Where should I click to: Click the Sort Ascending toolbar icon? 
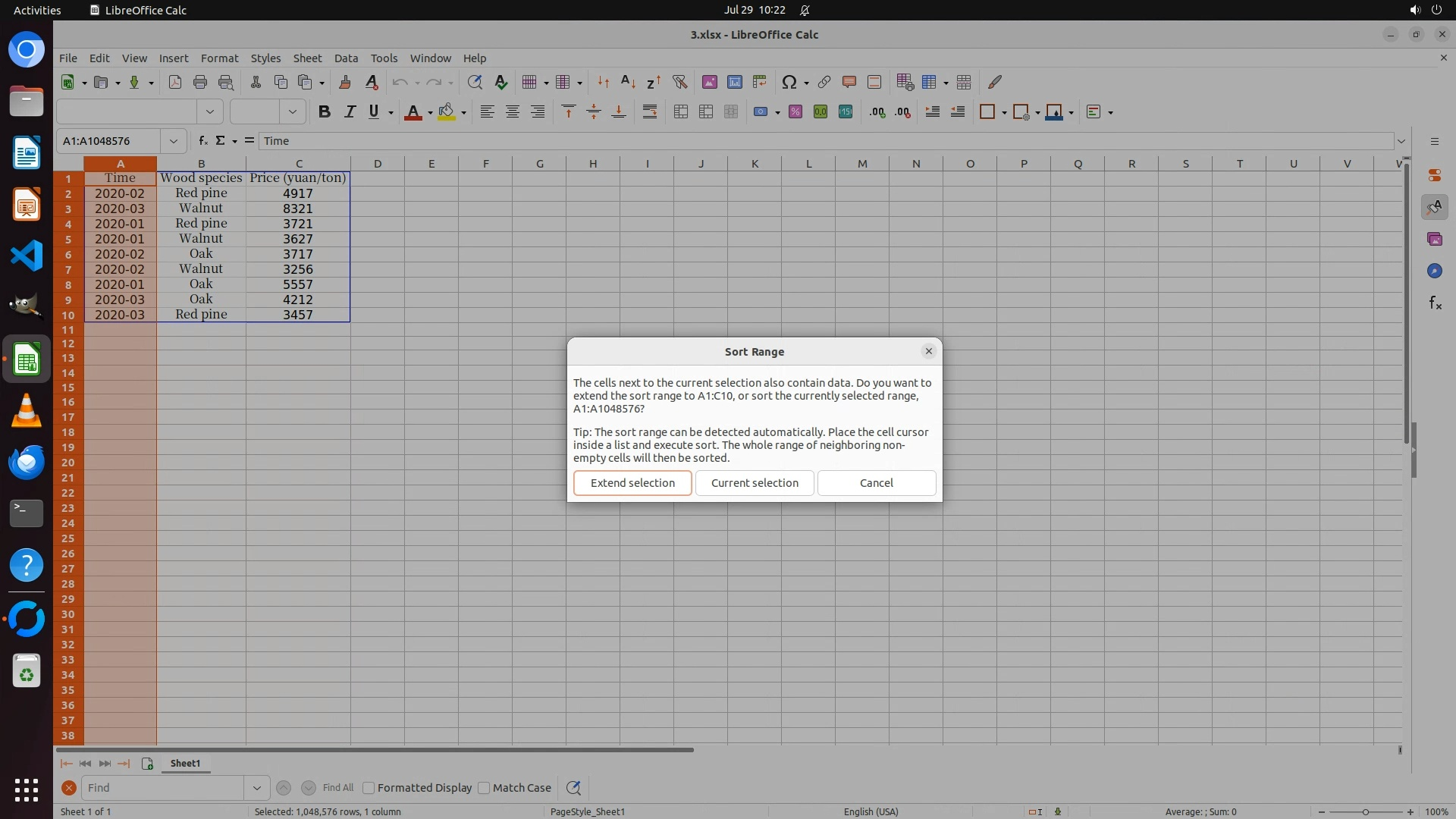point(628,82)
